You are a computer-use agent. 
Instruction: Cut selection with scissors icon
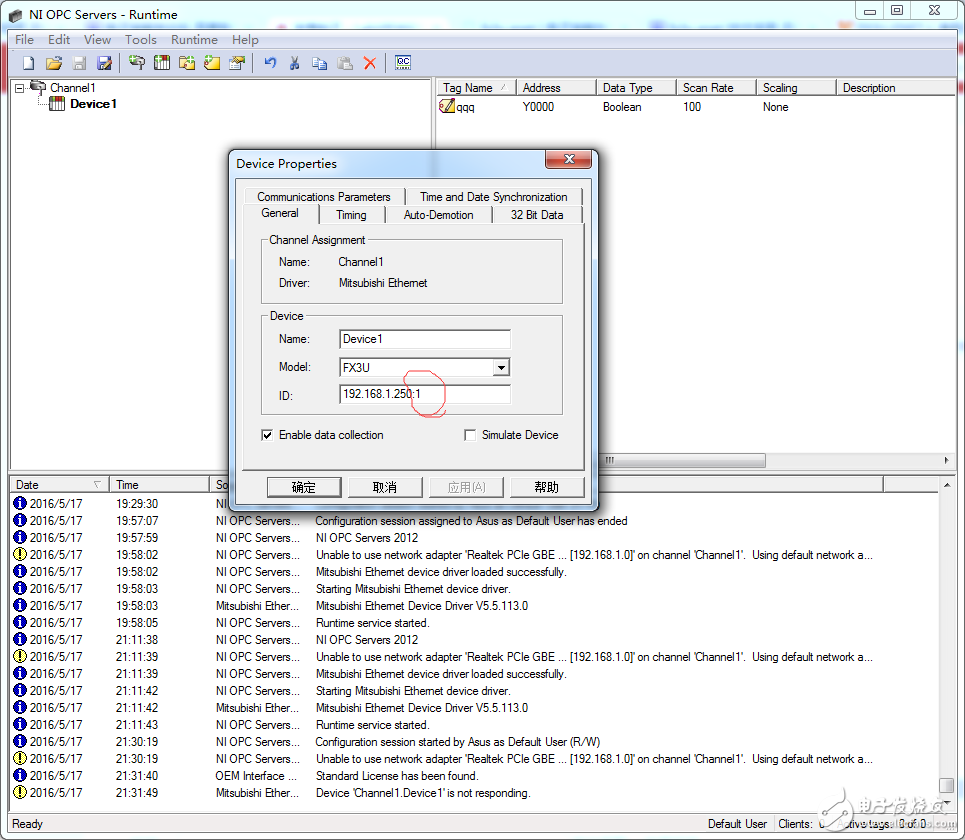tap(294, 63)
